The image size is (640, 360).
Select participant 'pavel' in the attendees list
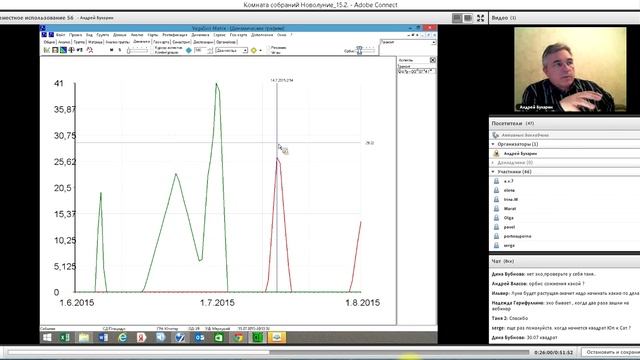pos(509,227)
